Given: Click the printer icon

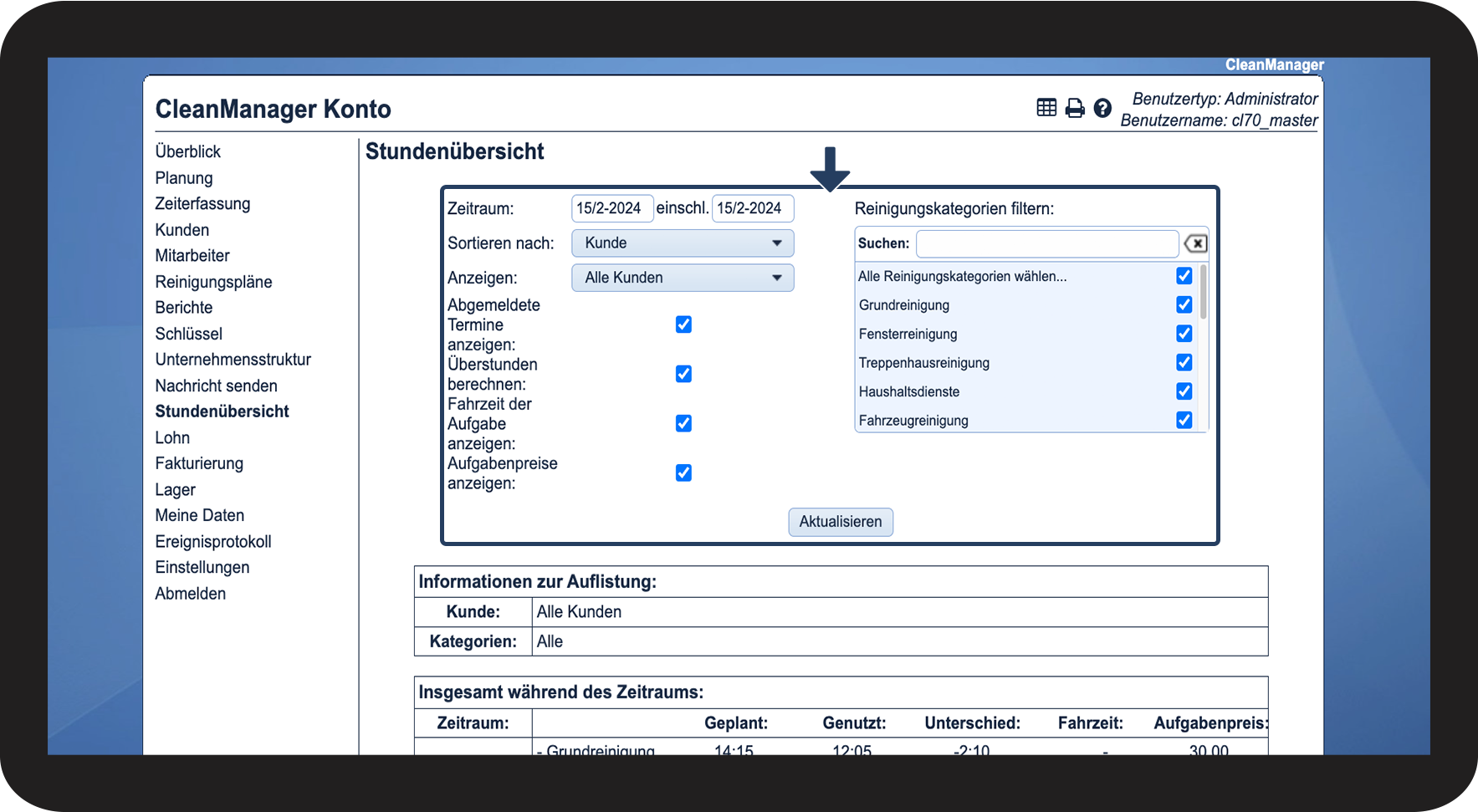Looking at the screenshot, I should (1074, 108).
